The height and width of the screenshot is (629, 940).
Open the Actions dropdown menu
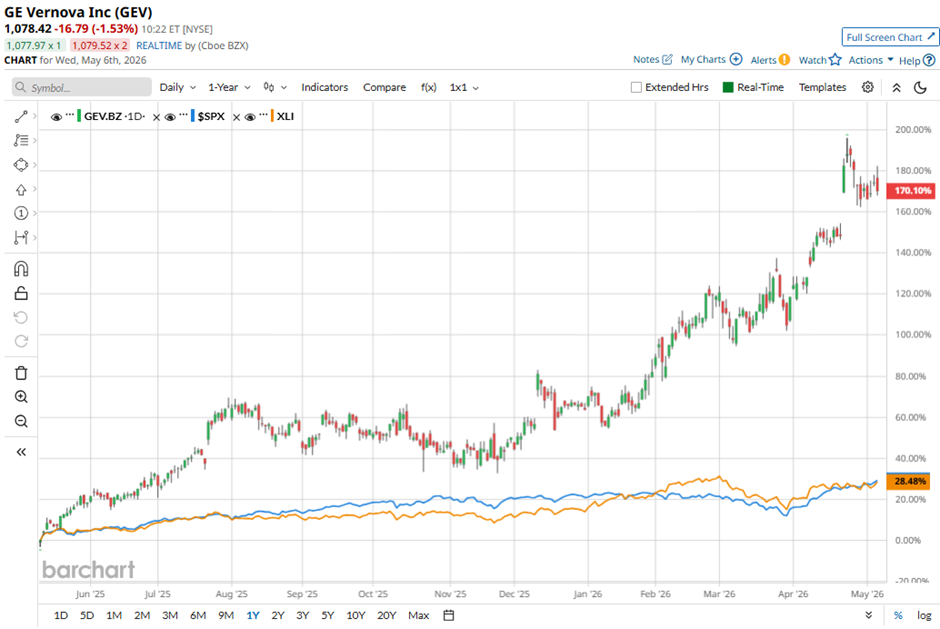pos(870,60)
